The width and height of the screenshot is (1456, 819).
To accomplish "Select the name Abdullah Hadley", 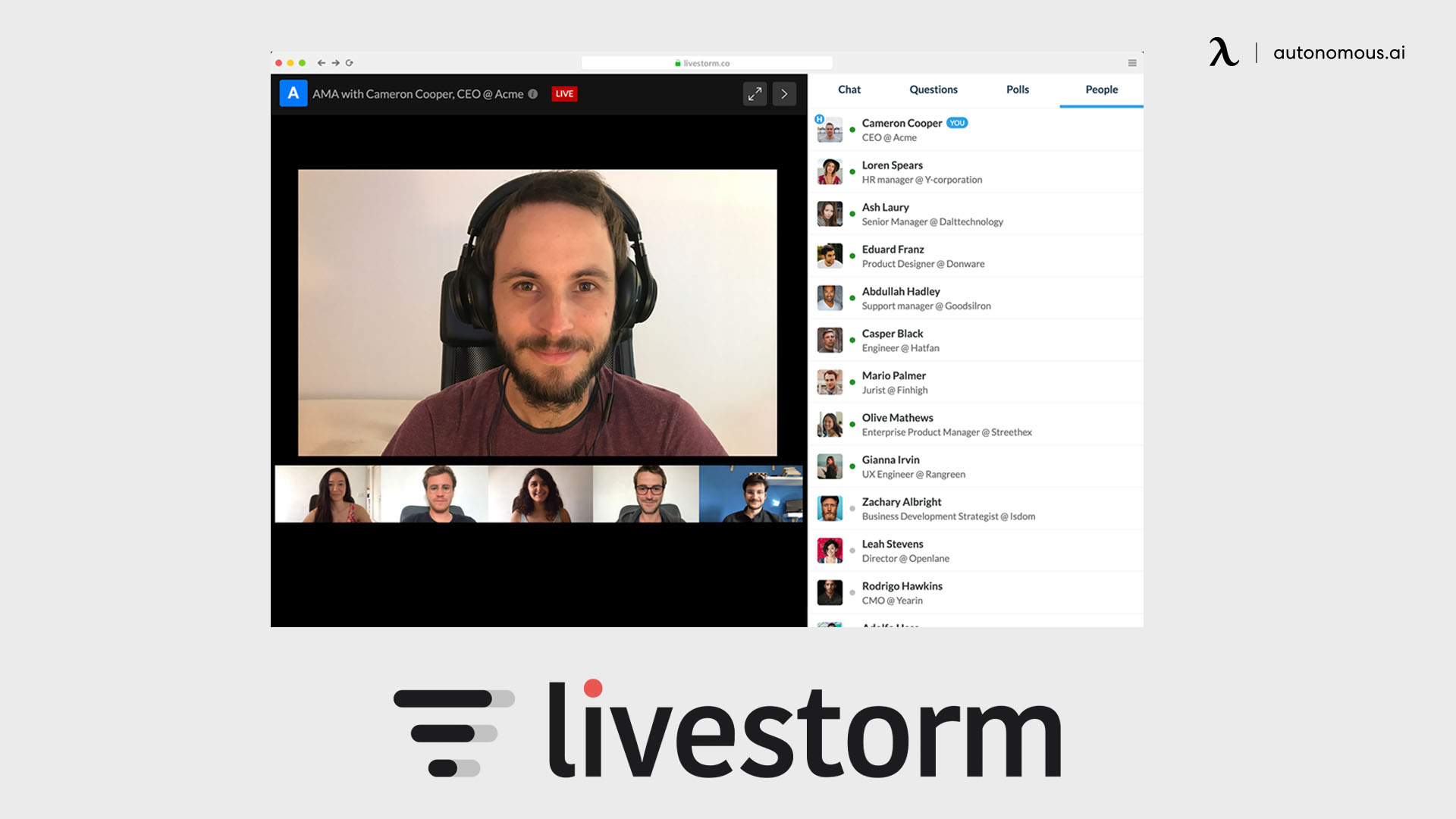I will [901, 291].
